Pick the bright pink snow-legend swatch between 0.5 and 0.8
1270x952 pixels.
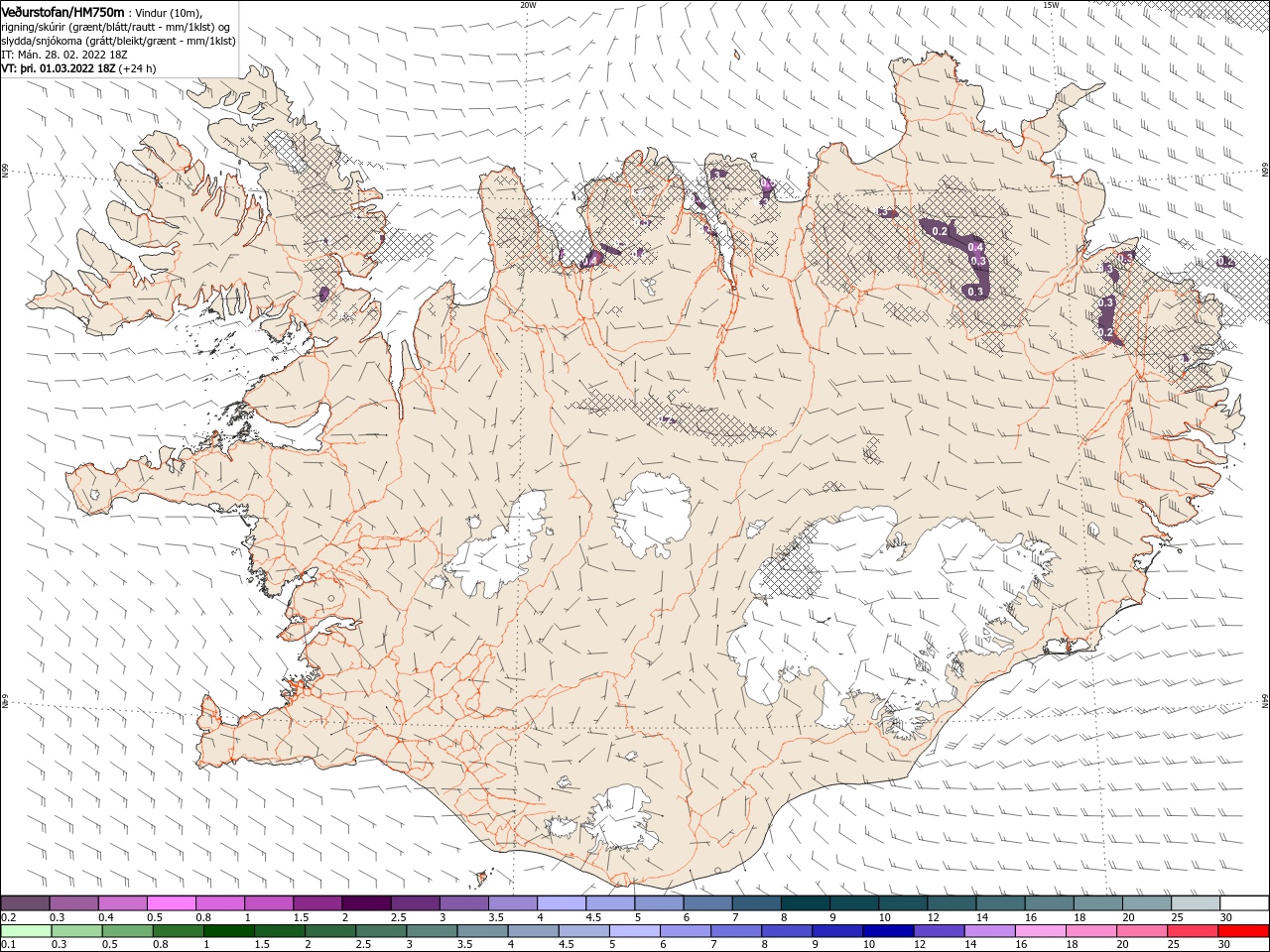pyautogui.click(x=171, y=902)
